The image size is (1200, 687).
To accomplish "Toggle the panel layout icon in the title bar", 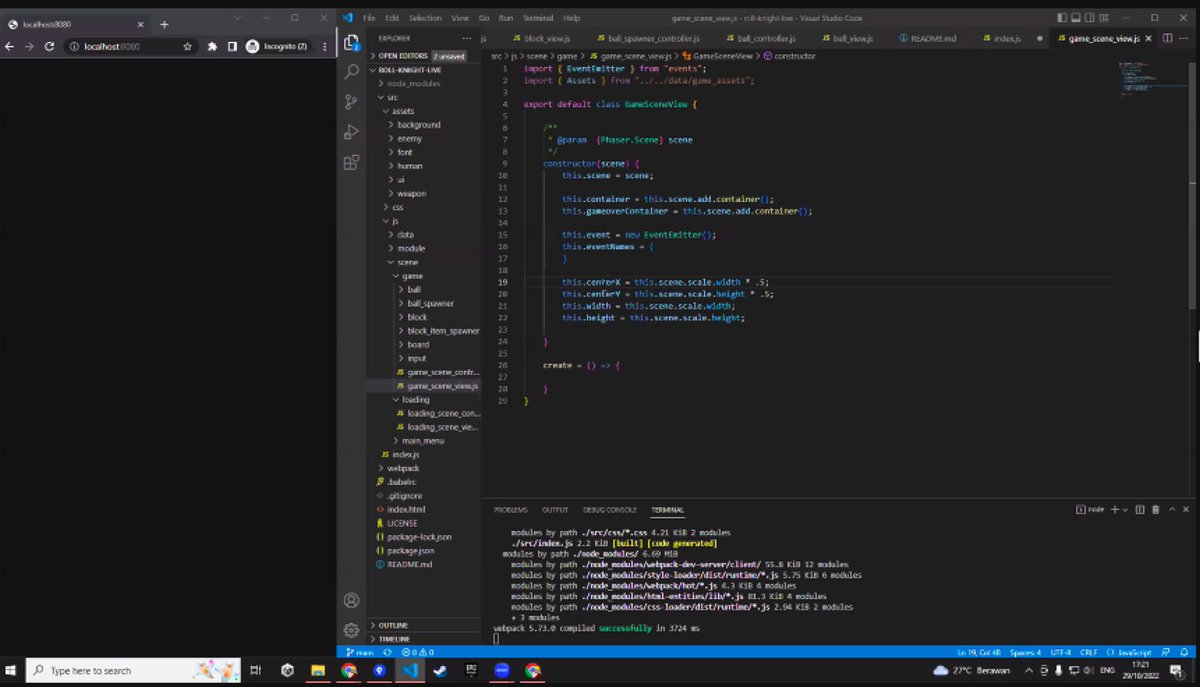I will click(1077, 18).
